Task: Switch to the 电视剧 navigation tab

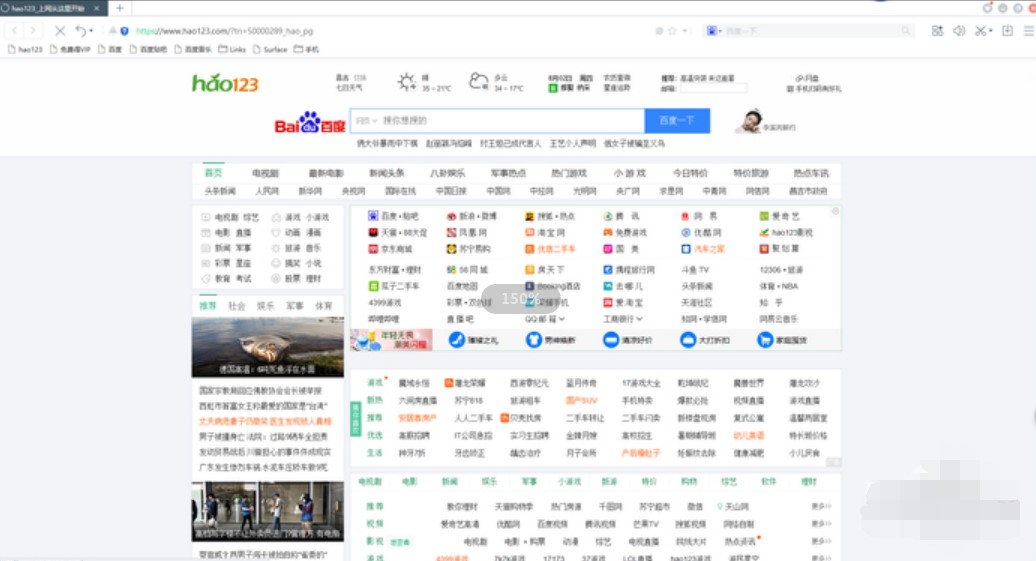Action: point(265,173)
